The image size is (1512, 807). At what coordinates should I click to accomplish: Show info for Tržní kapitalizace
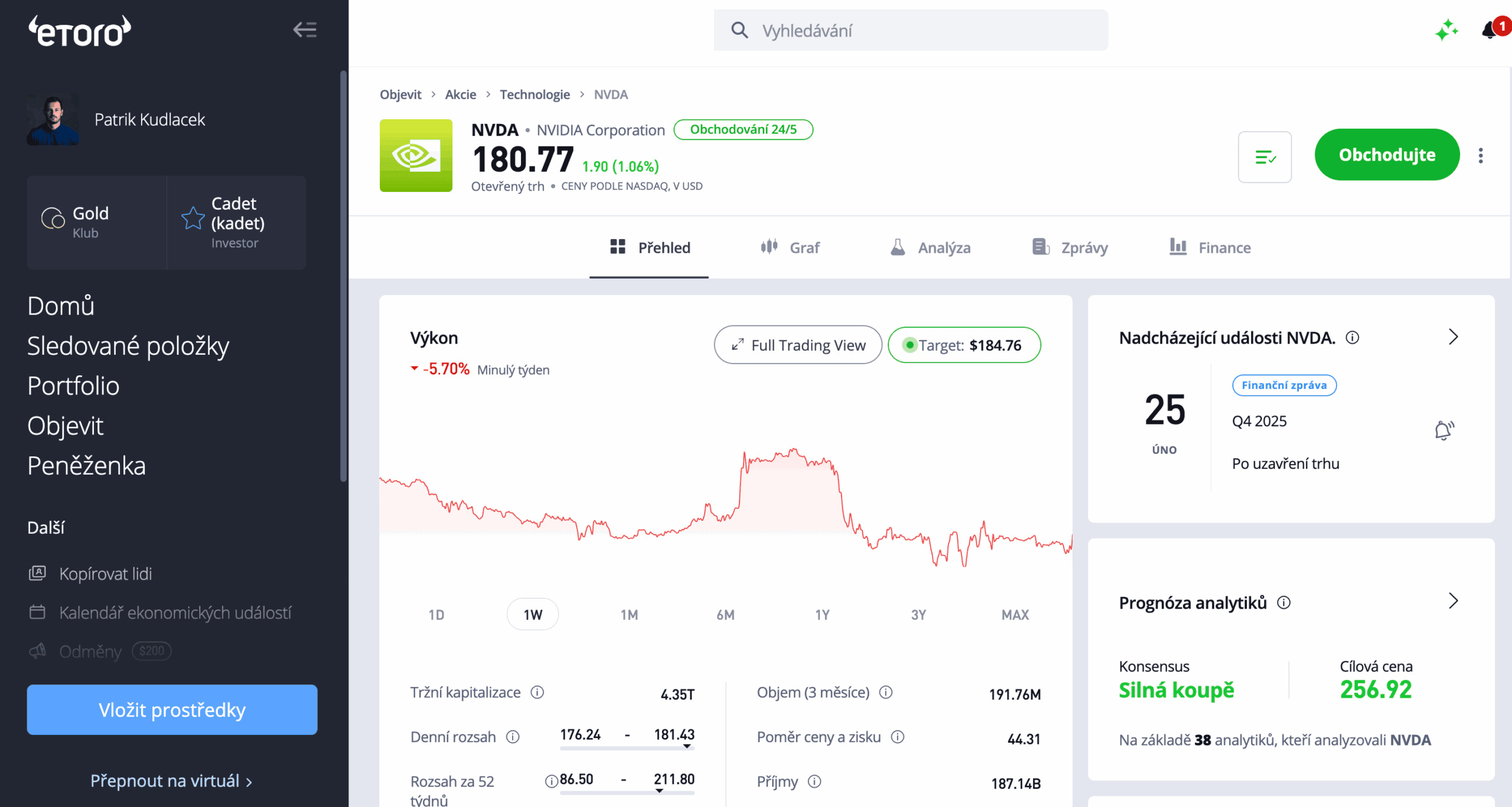537,692
